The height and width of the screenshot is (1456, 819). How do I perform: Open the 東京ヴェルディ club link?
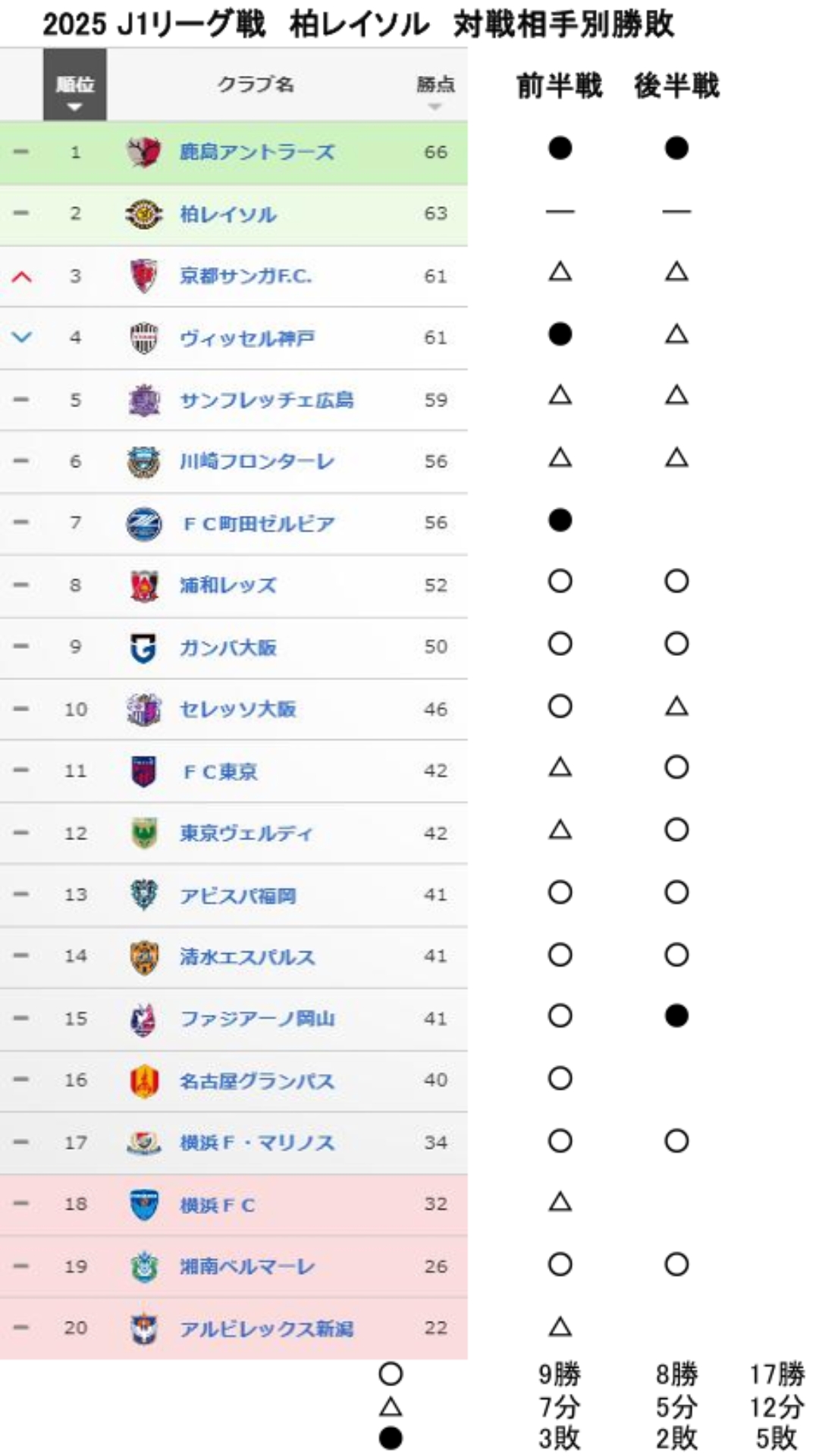coord(246,833)
